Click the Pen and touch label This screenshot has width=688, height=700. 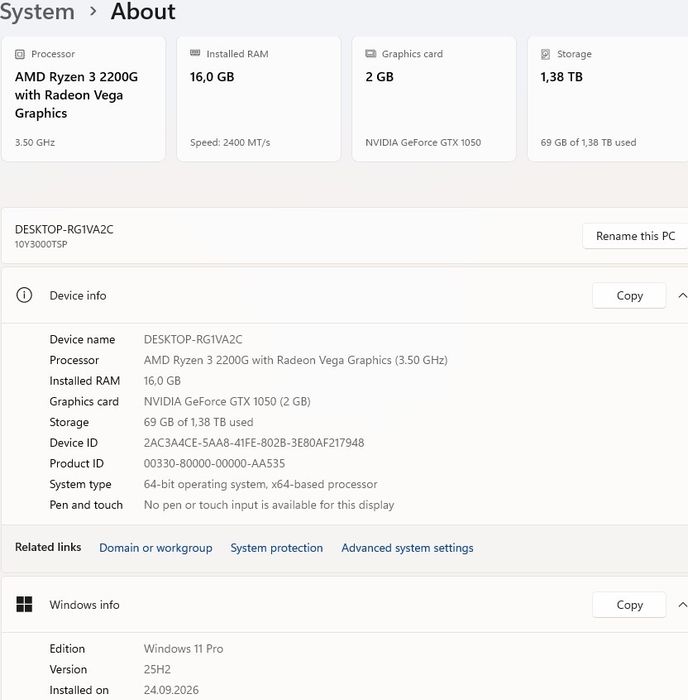(86, 504)
